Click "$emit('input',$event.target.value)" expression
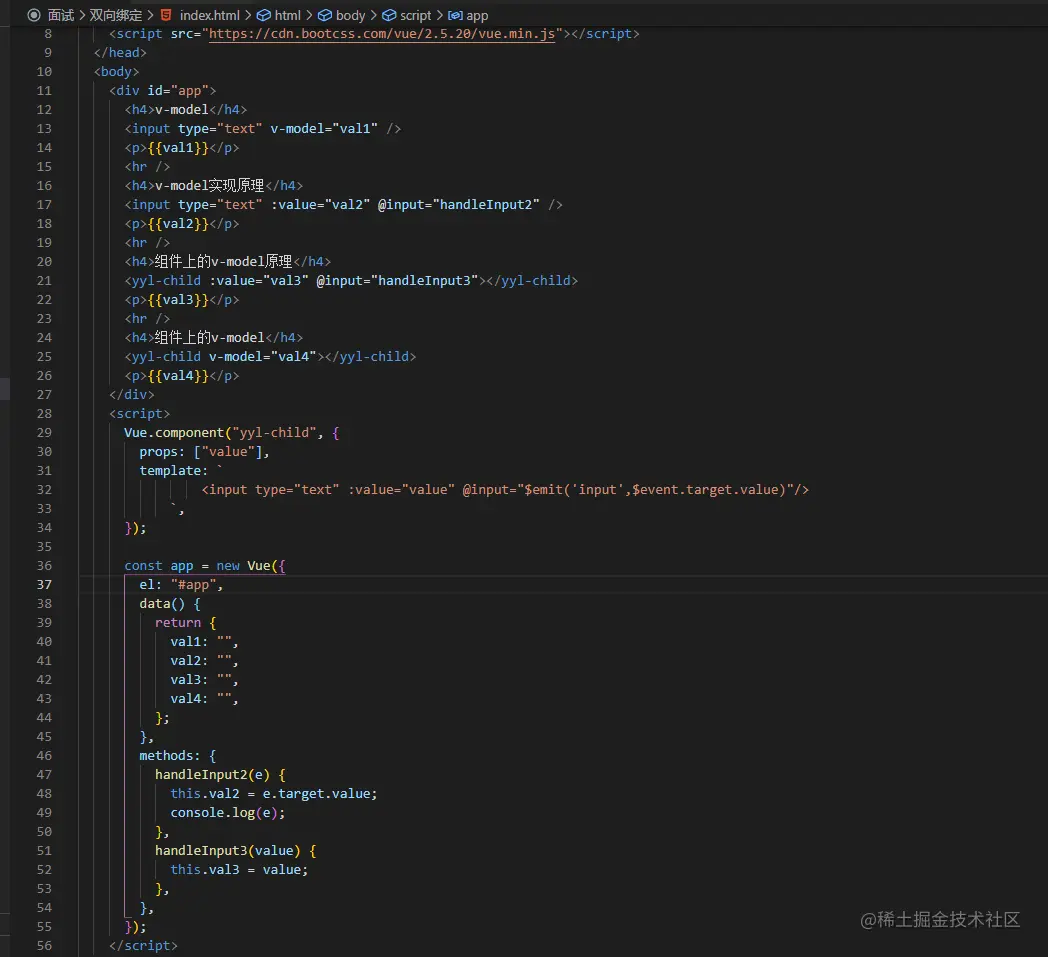This screenshot has width=1048, height=957. pos(654,489)
